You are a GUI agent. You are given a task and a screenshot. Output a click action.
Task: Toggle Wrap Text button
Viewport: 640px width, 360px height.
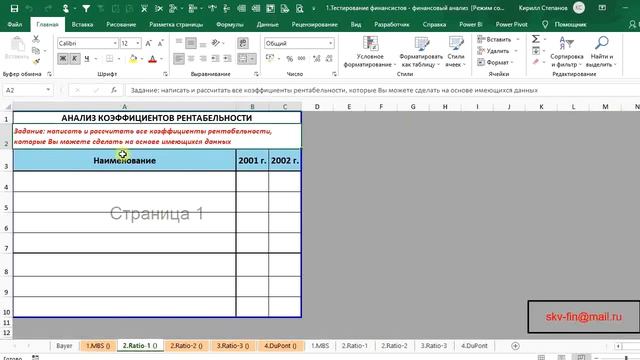coord(243,43)
